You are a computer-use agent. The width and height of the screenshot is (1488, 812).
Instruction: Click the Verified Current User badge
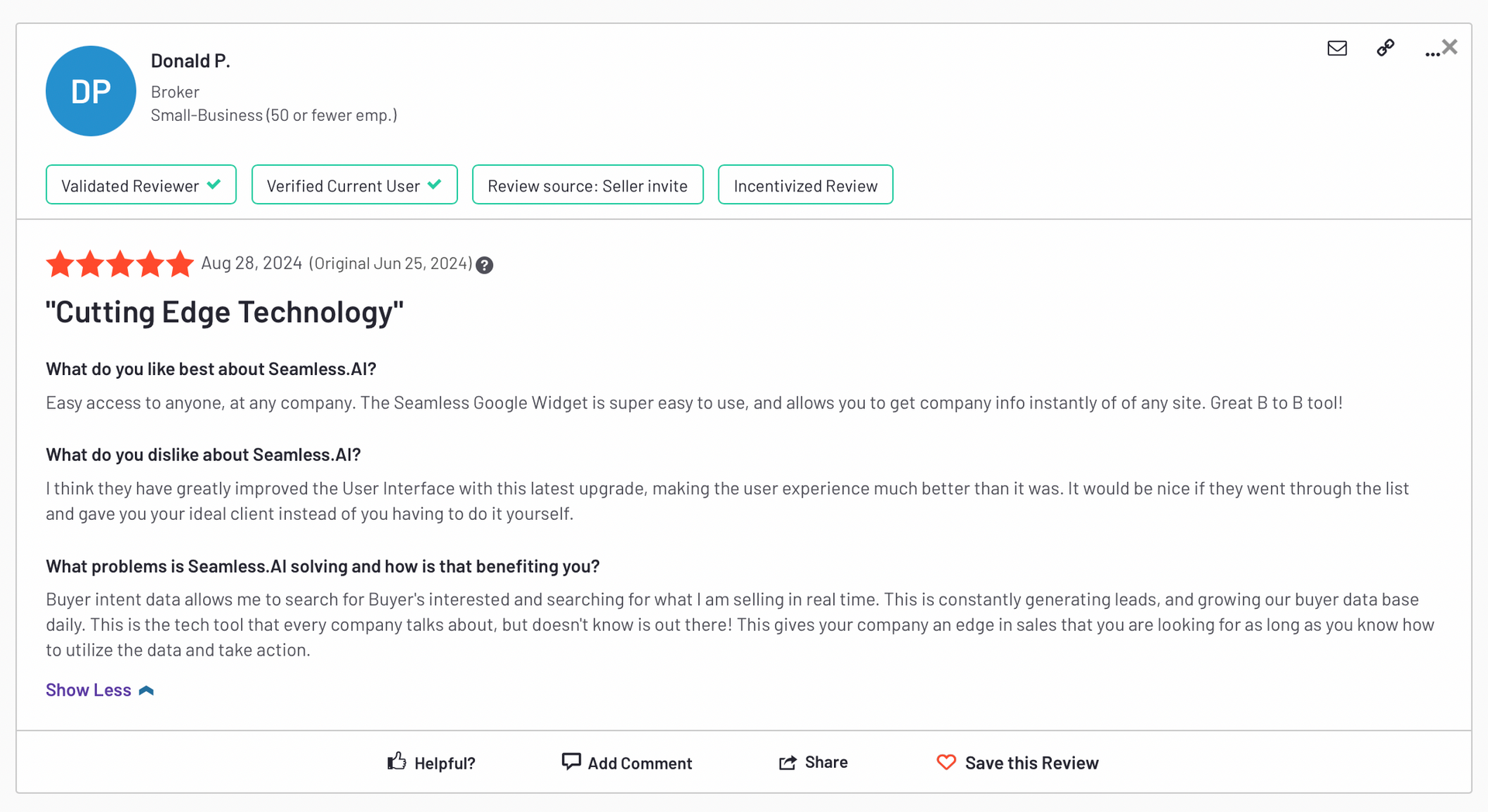(354, 185)
